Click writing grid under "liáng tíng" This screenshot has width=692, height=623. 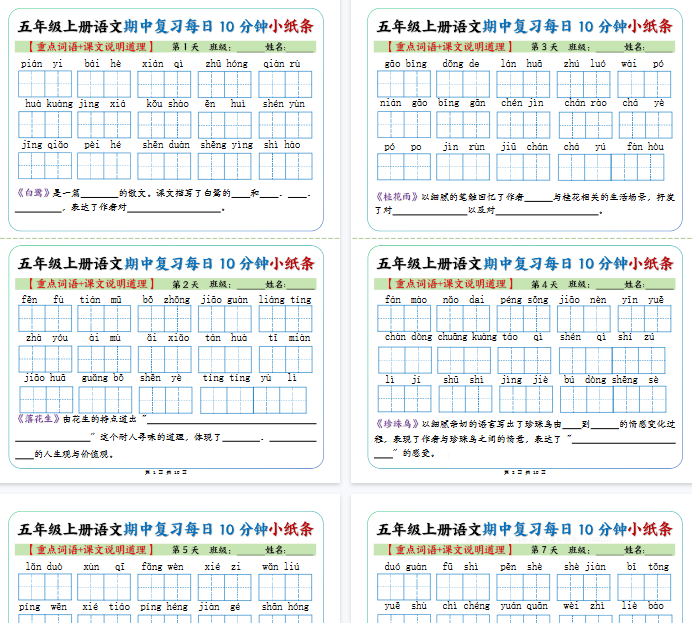tap(285, 320)
